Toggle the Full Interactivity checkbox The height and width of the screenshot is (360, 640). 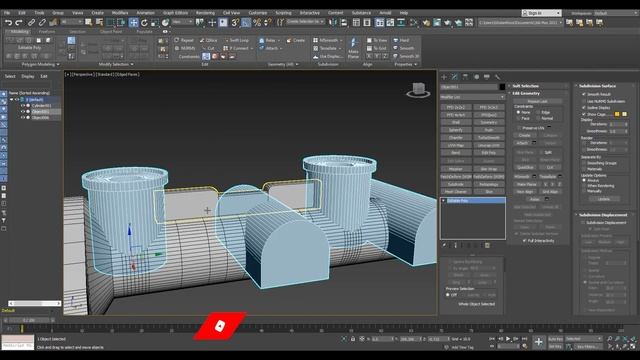pos(524,241)
